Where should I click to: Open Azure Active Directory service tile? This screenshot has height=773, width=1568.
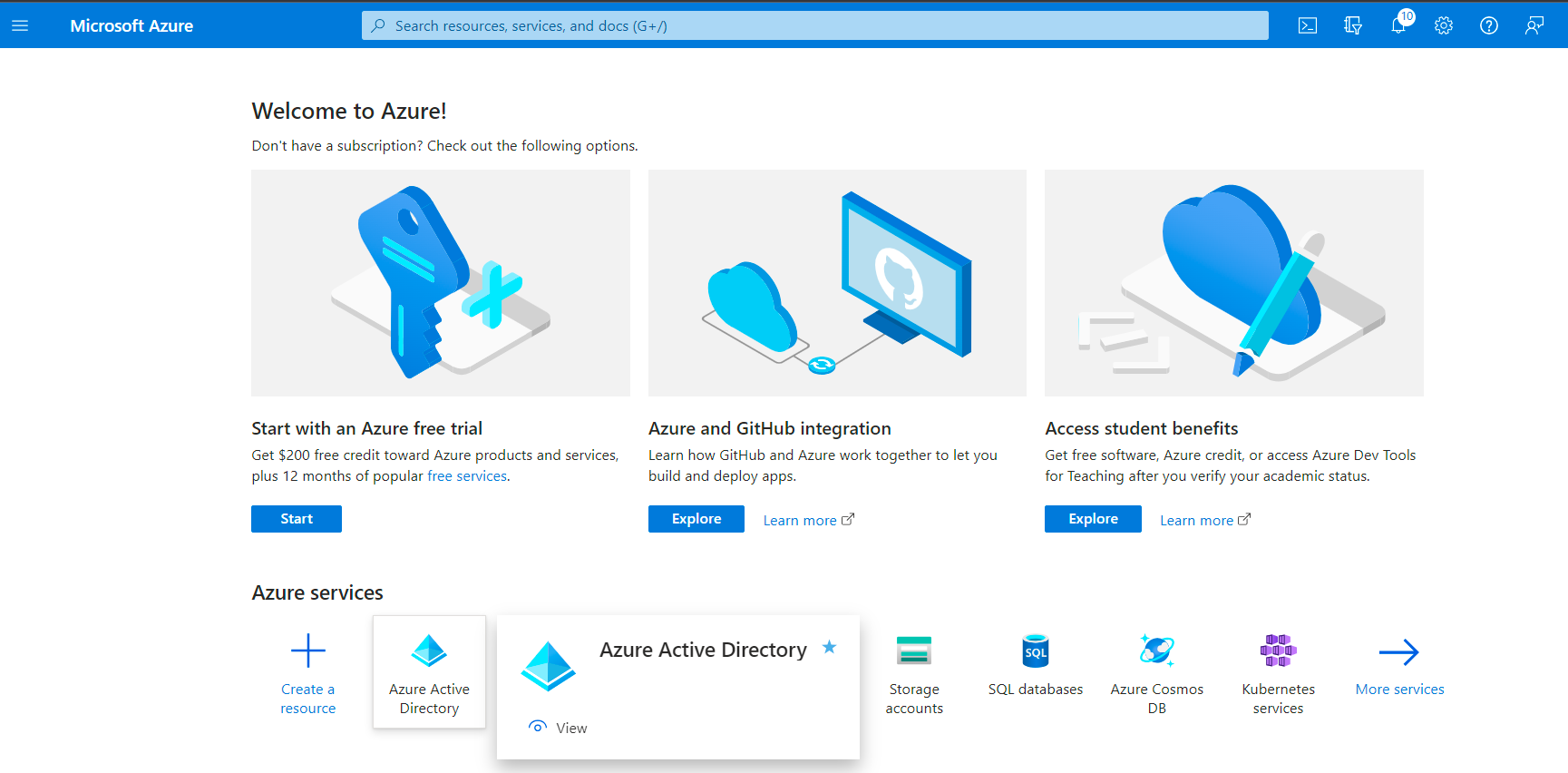pos(429,672)
